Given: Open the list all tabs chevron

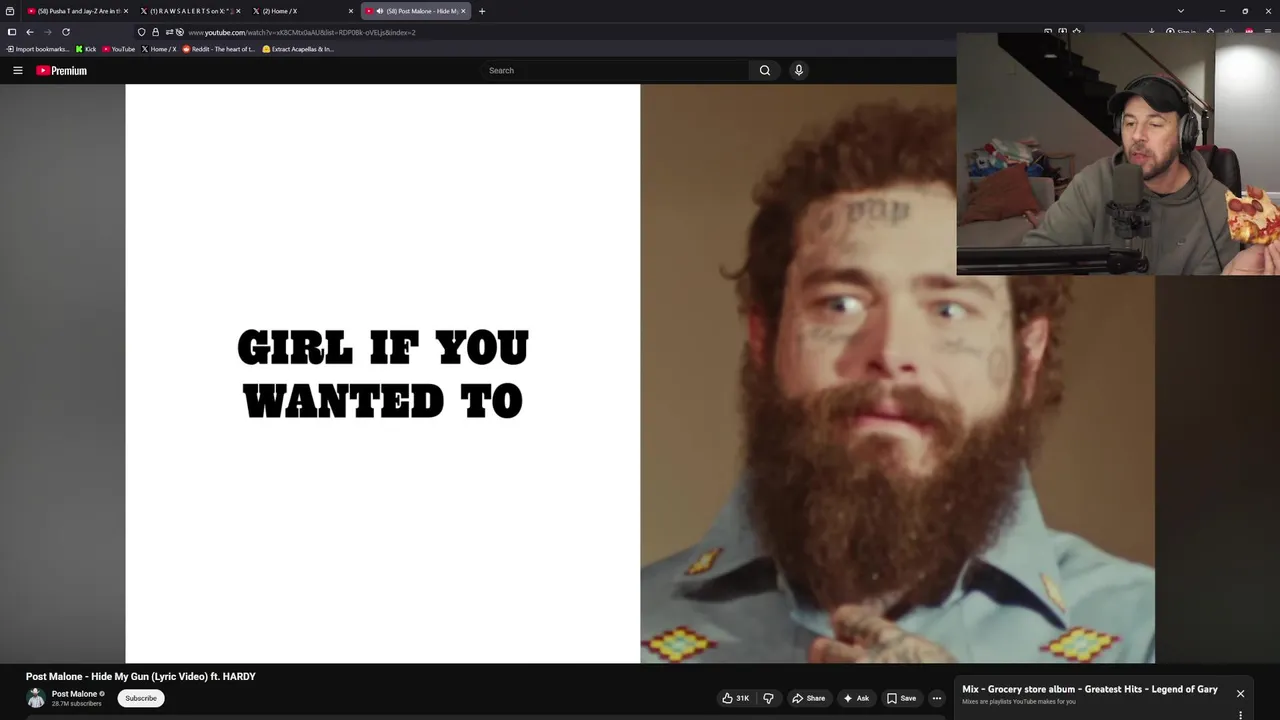Looking at the screenshot, I should 1181,11.
